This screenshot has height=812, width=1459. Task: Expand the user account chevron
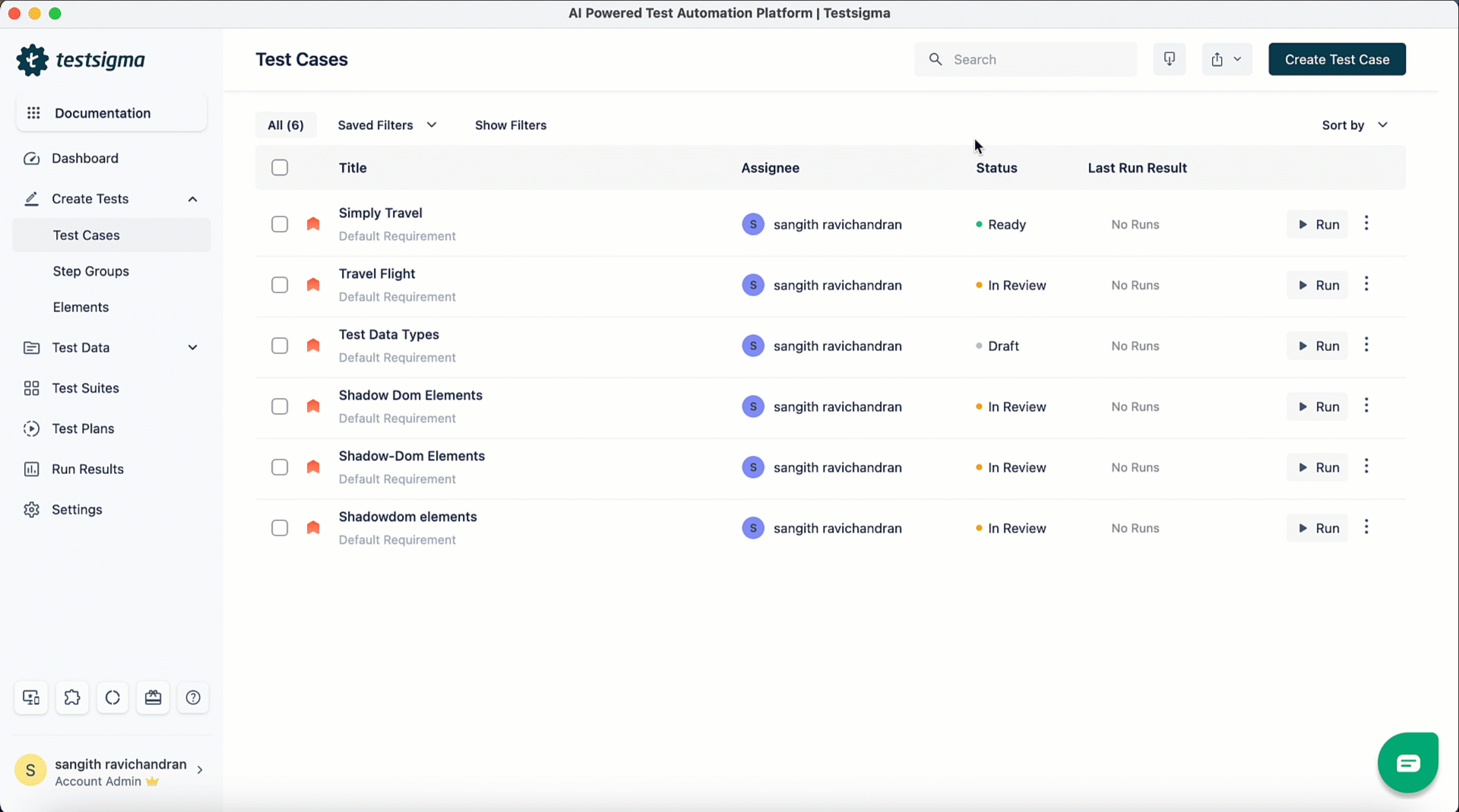pyautogui.click(x=200, y=770)
